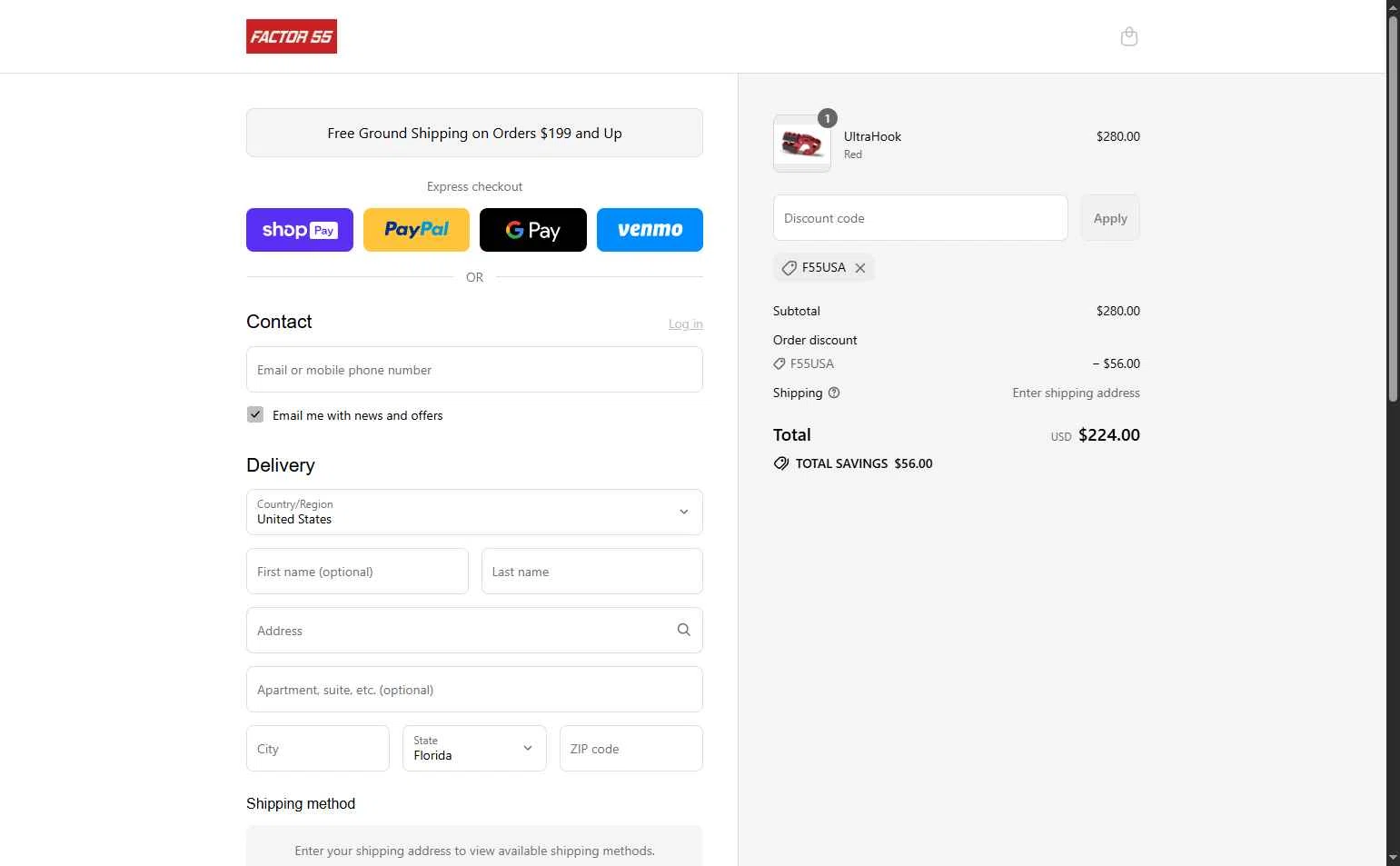Click the Enter shipping address text

pos(1077,393)
